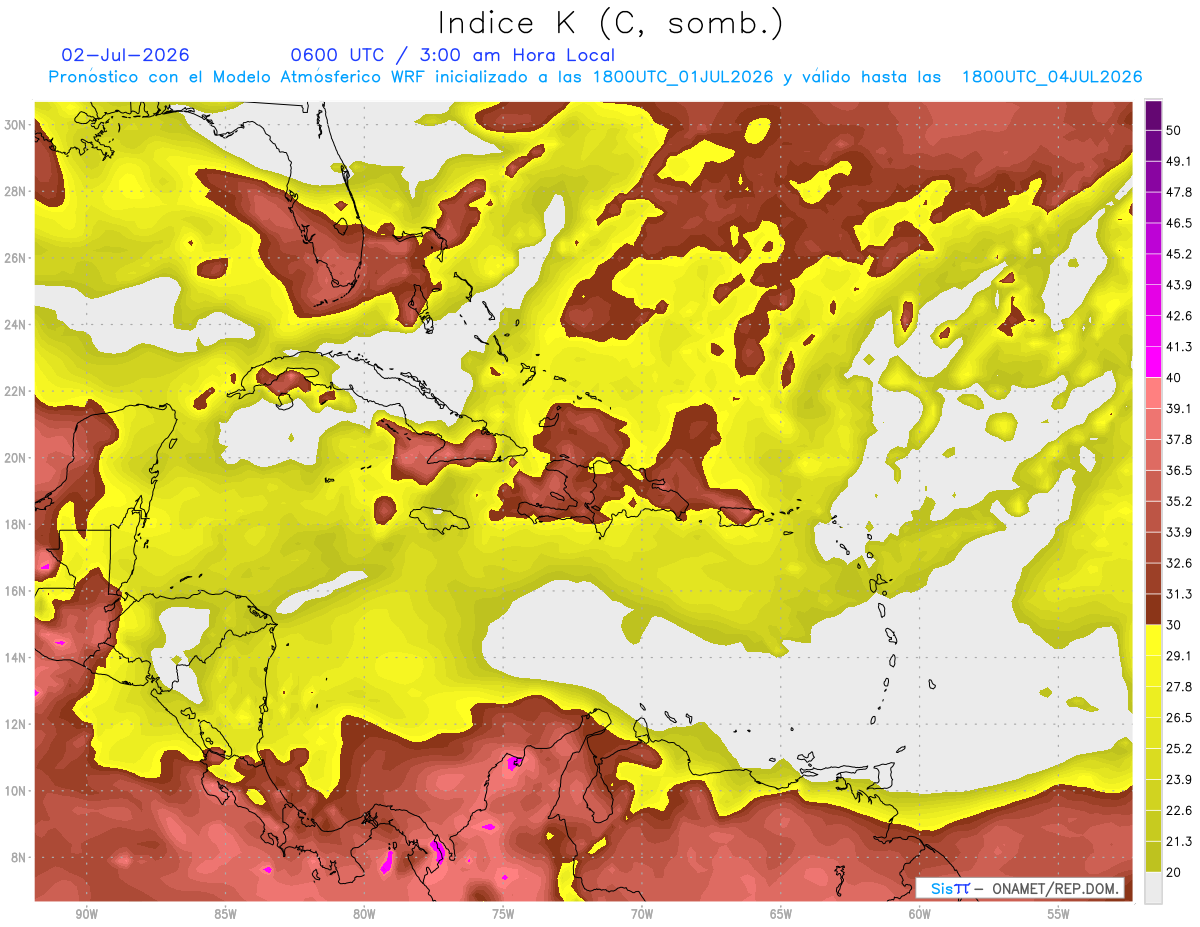Screen dimensions: 1200x927
Task: Click the '75W' longitude label
Action: point(503,914)
